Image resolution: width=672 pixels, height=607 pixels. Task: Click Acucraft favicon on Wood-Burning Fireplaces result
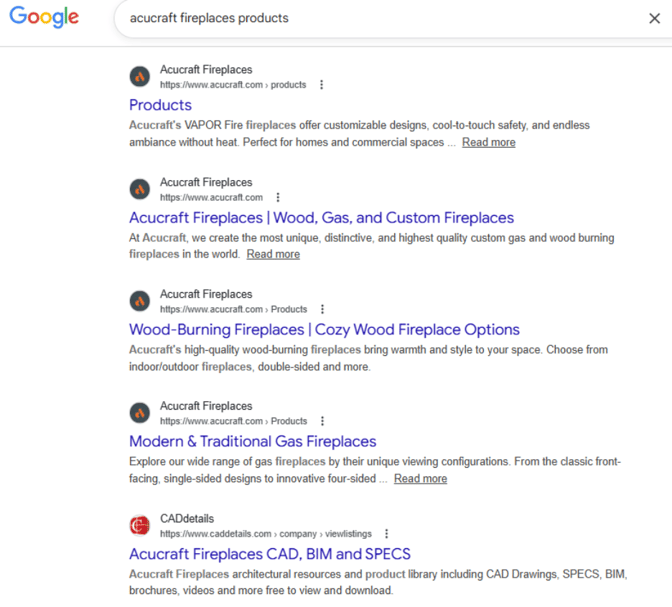tap(140, 301)
